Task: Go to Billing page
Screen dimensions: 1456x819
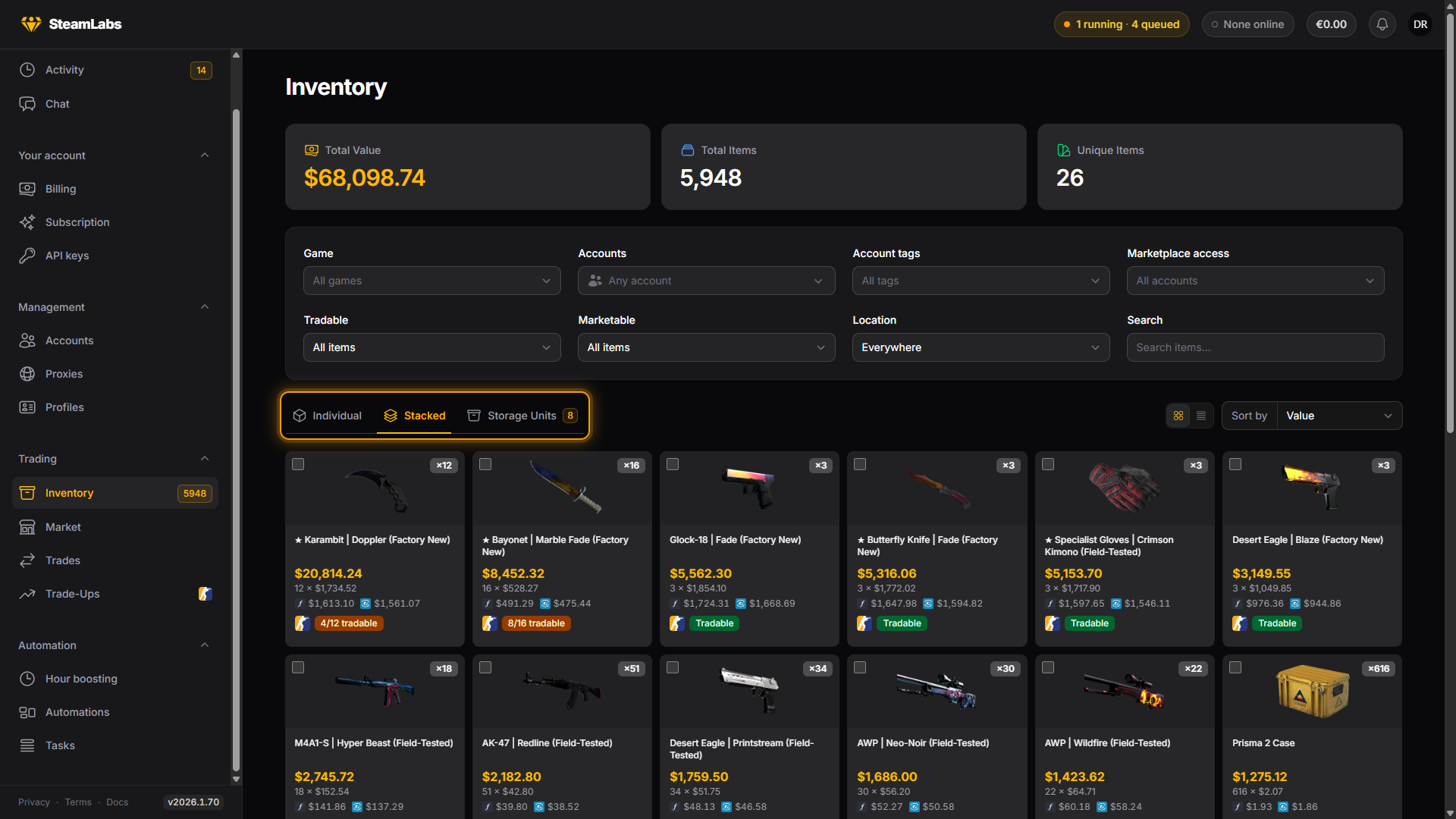Action: tap(115, 189)
